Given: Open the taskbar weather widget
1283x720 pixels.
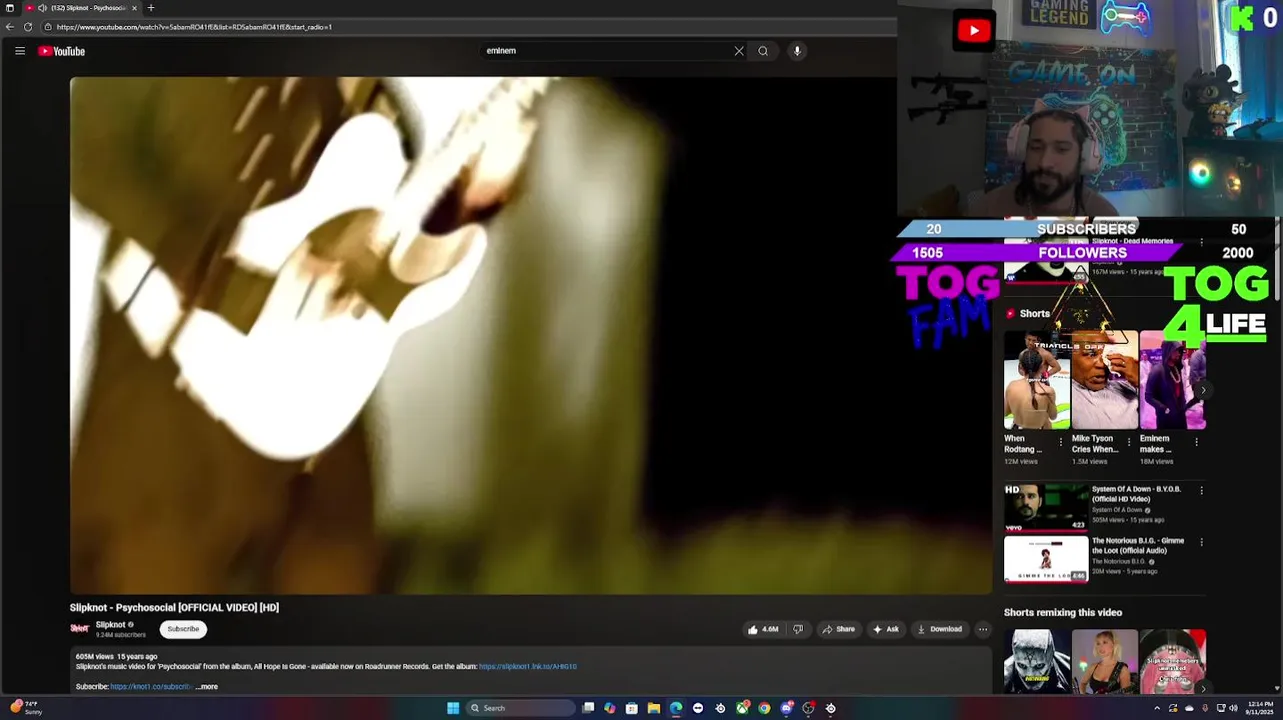Looking at the screenshot, I should click(x=26, y=708).
